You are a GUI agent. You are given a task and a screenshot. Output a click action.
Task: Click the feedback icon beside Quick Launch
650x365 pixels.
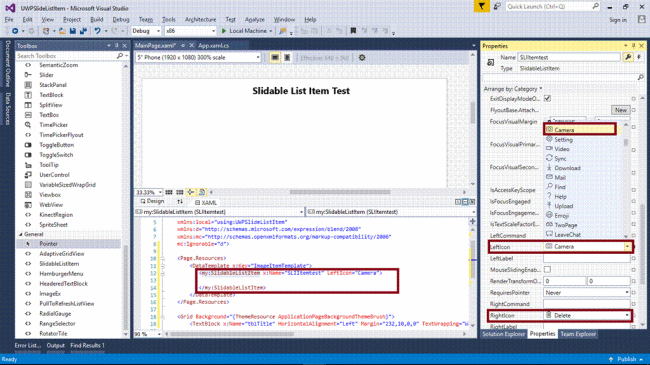point(497,7)
